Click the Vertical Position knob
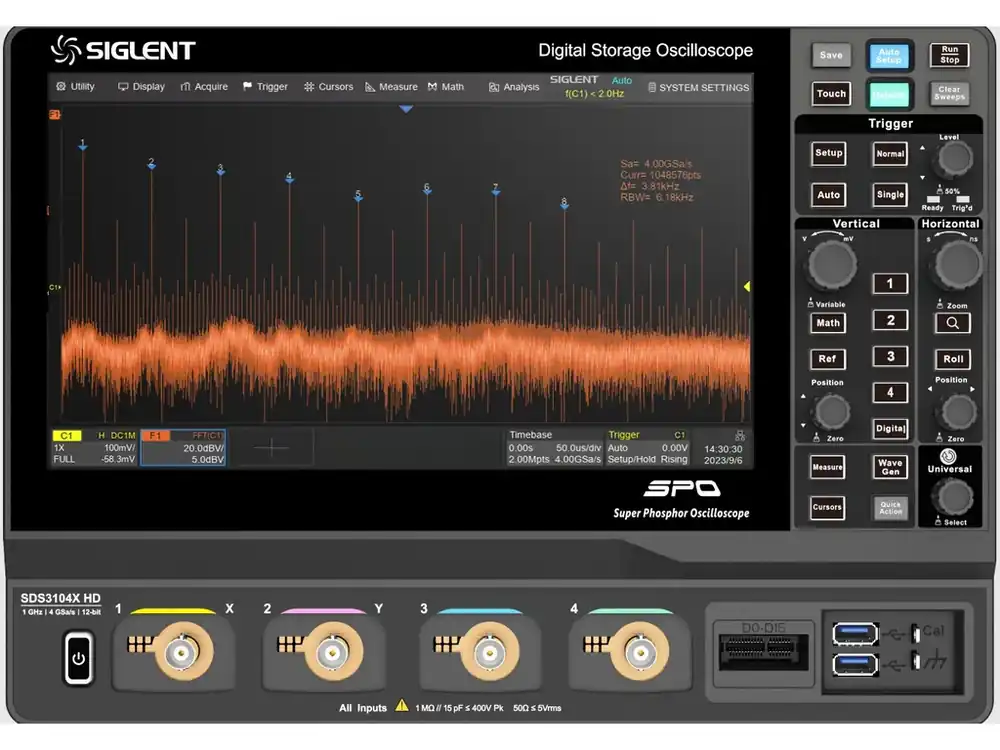 pyautogui.click(x=832, y=412)
